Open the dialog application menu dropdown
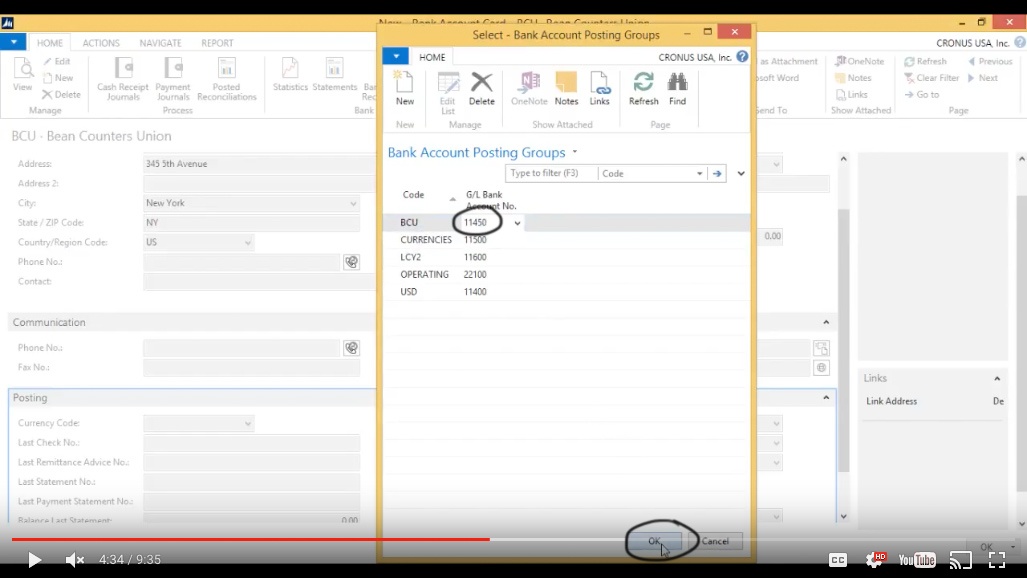 point(396,56)
